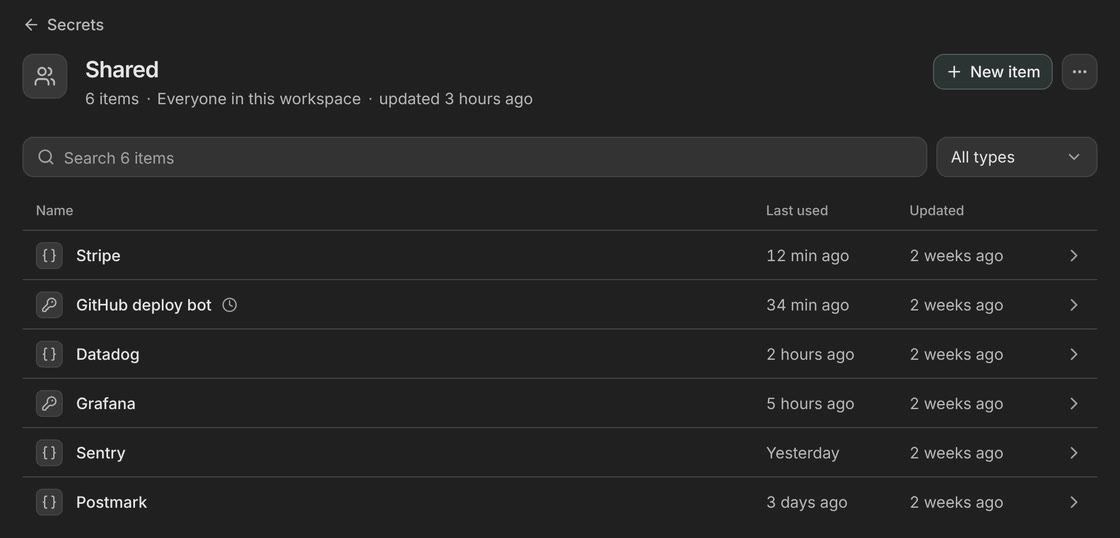The width and height of the screenshot is (1120, 538).
Task: Click GitHub deploy bot's '34 min ago' value
Action: tap(807, 305)
